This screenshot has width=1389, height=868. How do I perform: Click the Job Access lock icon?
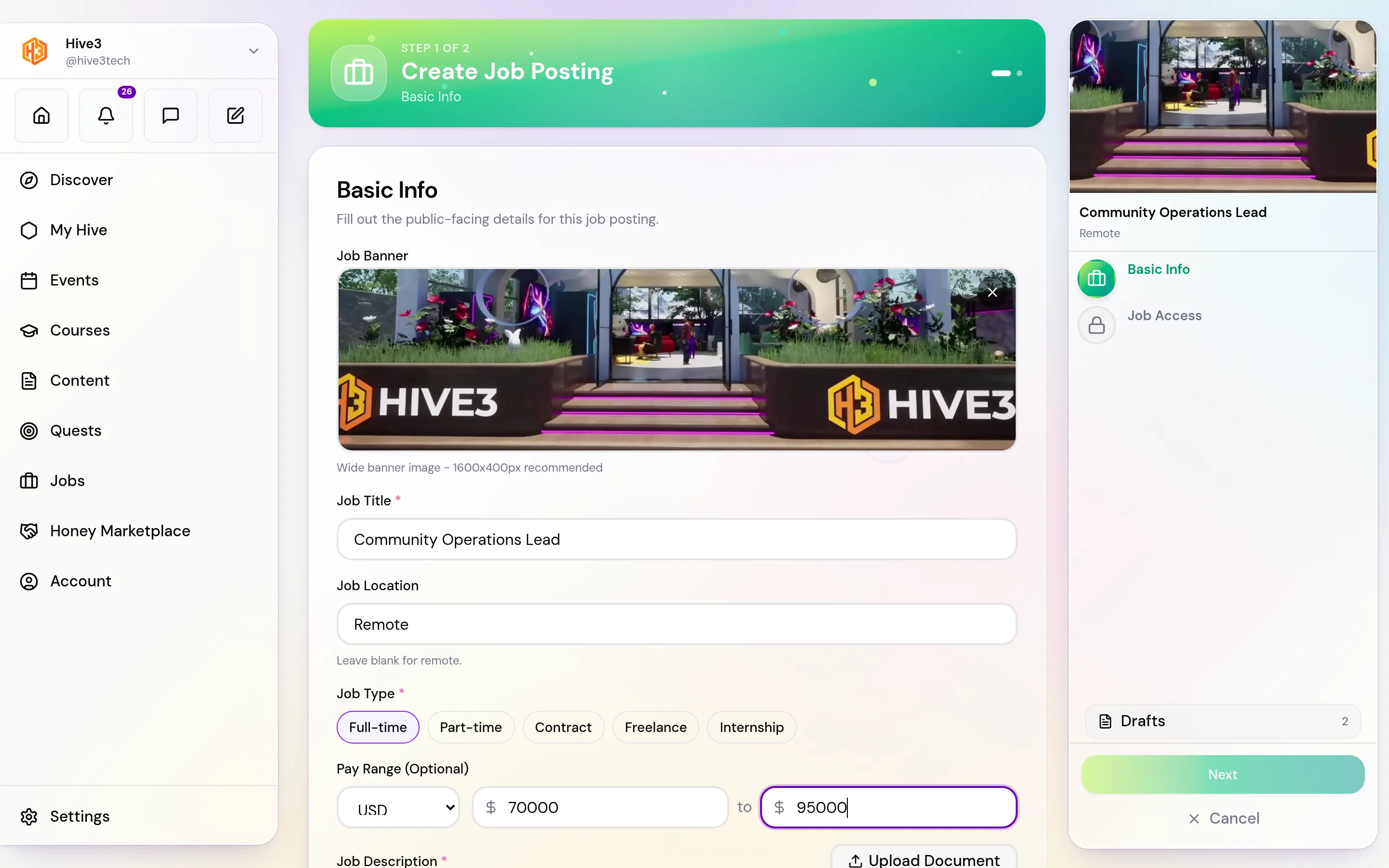tap(1096, 325)
